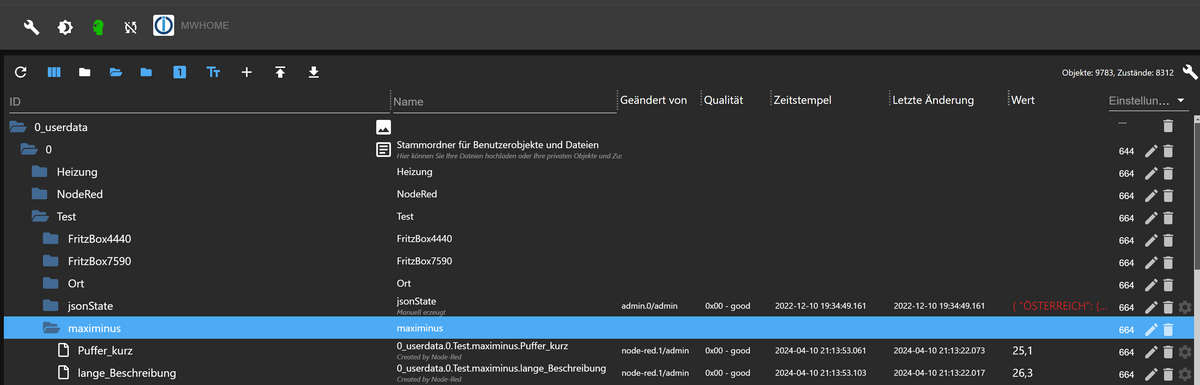
Task: Select the lange_Beschreibung state row
Action: [600, 373]
